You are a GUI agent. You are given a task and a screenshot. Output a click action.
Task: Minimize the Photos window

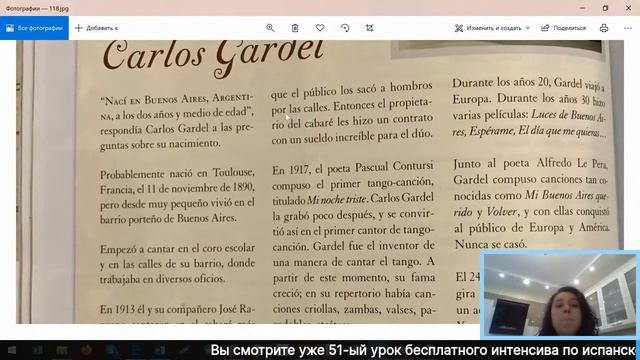tap(582, 8)
